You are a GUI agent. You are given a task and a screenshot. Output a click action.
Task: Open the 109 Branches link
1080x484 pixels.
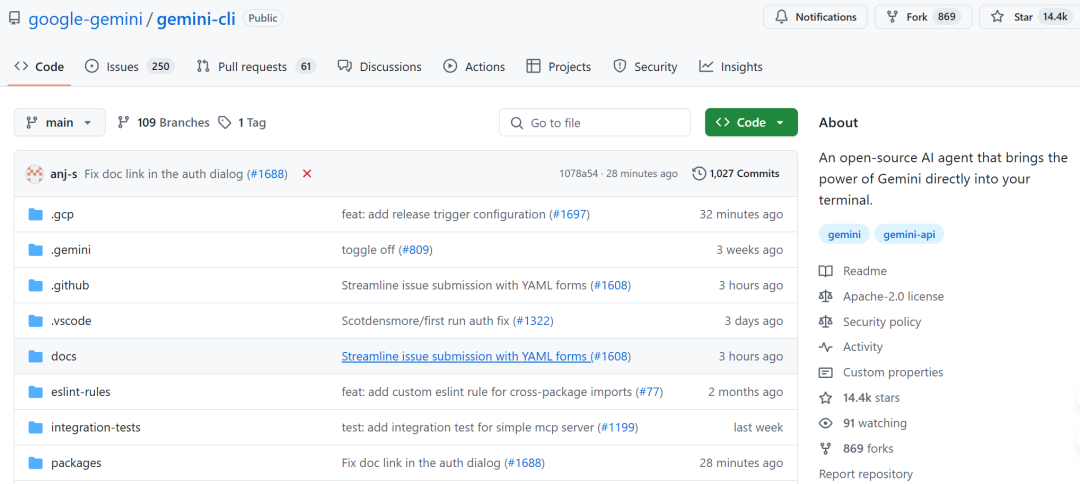pos(163,122)
